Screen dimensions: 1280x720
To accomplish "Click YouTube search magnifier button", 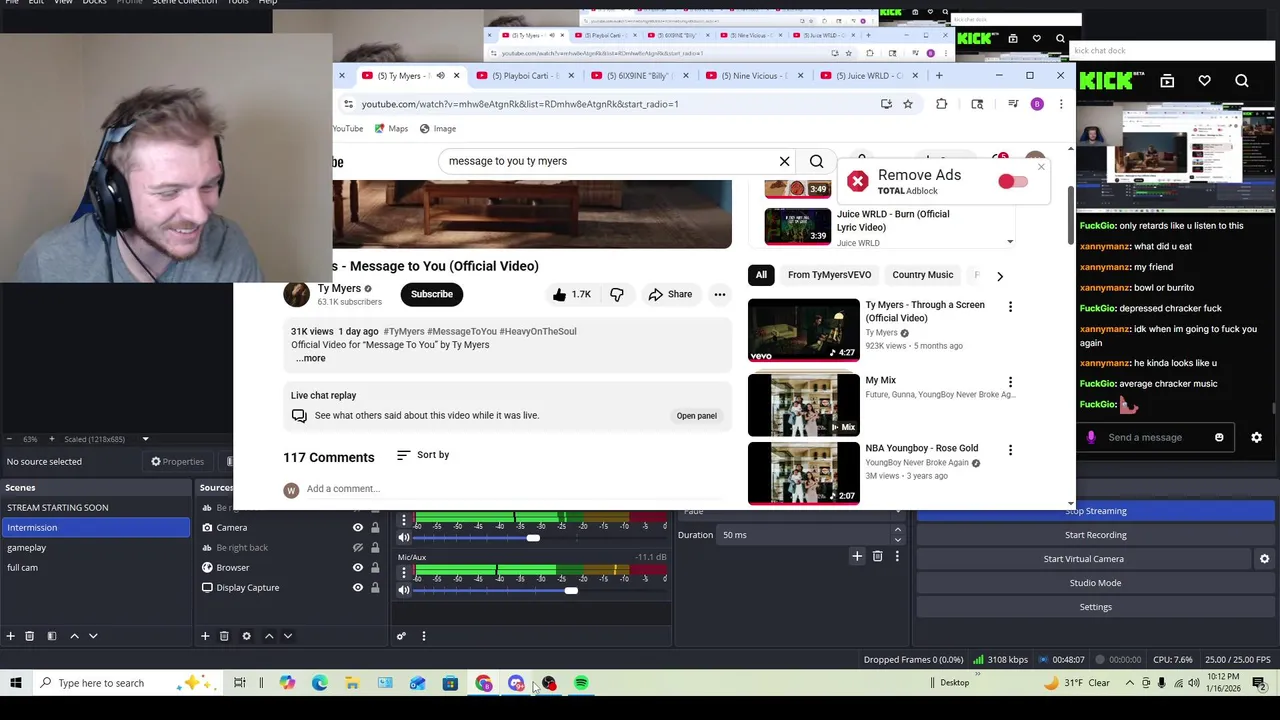I will 817,161.
